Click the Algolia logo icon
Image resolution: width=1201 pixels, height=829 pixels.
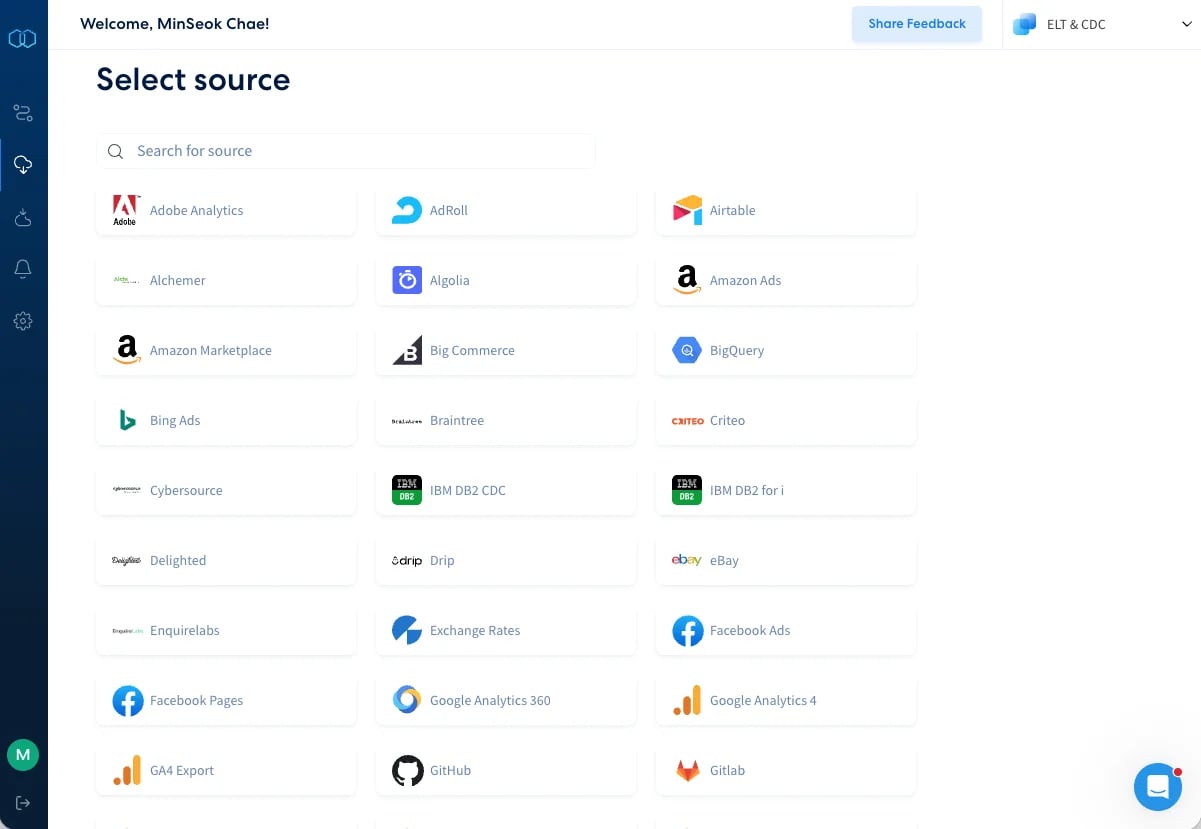(407, 280)
